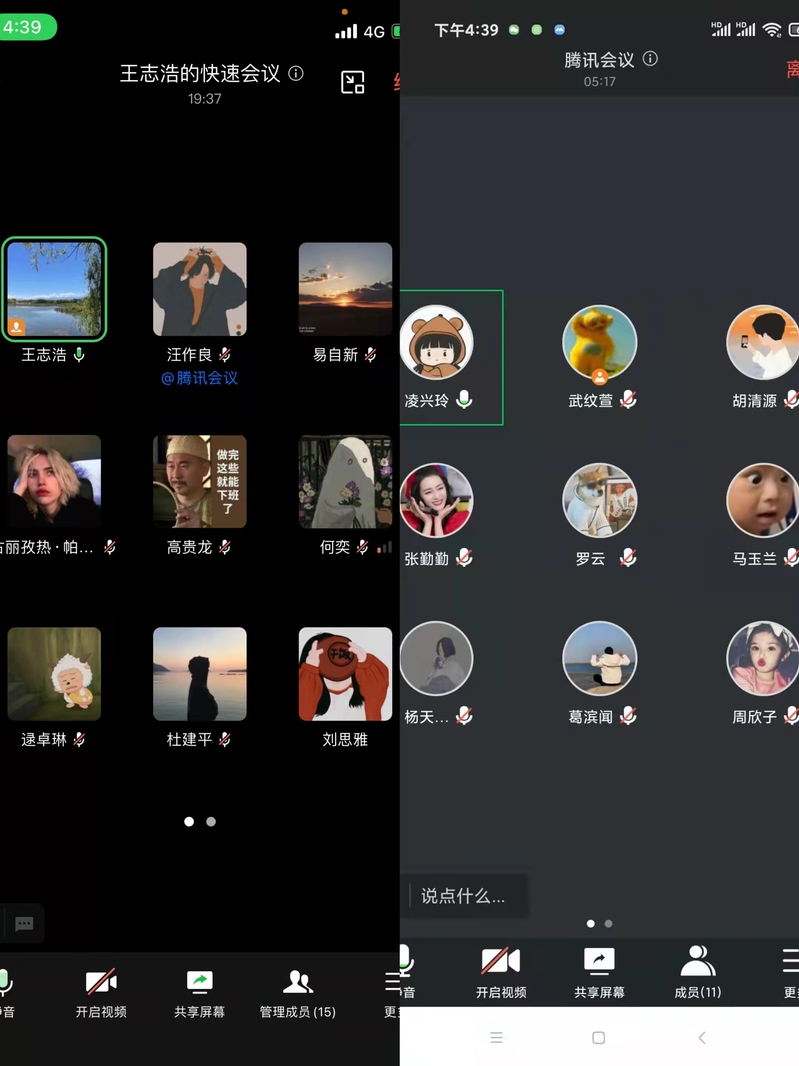Select 刘思雅's avatar tile
Viewport: 799px width, 1066px height.
point(345,674)
